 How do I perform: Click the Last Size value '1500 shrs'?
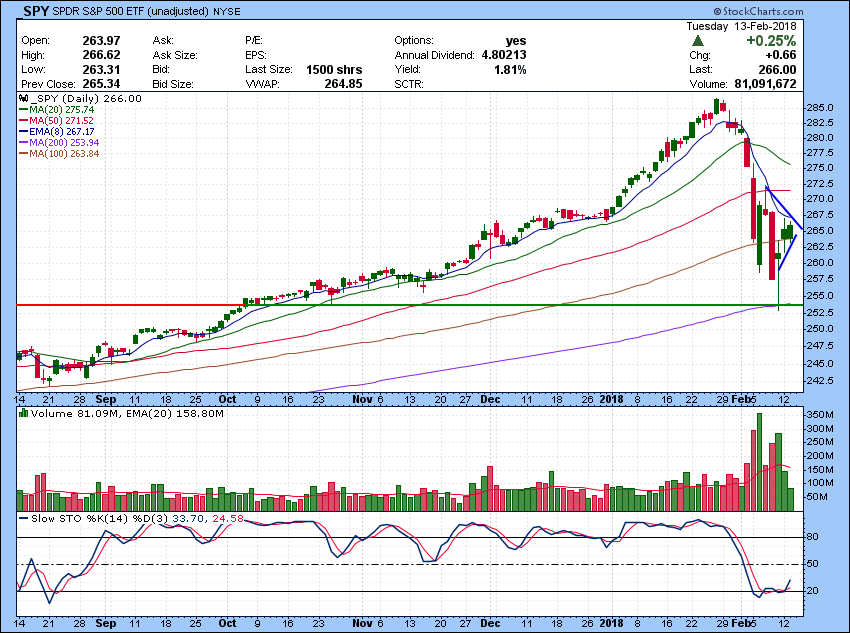[x=334, y=69]
